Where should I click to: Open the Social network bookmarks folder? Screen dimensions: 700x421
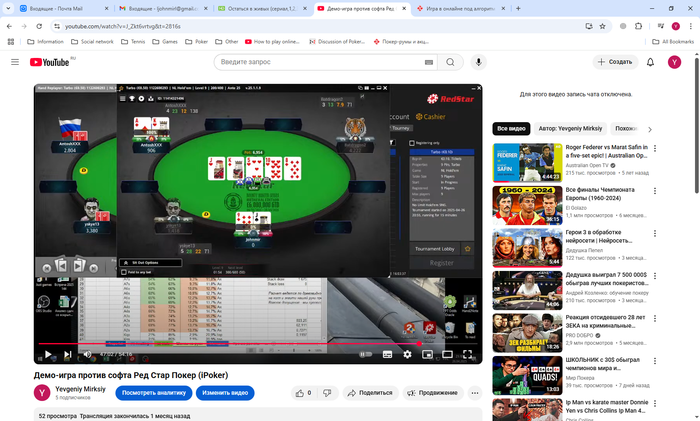pos(92,42)
